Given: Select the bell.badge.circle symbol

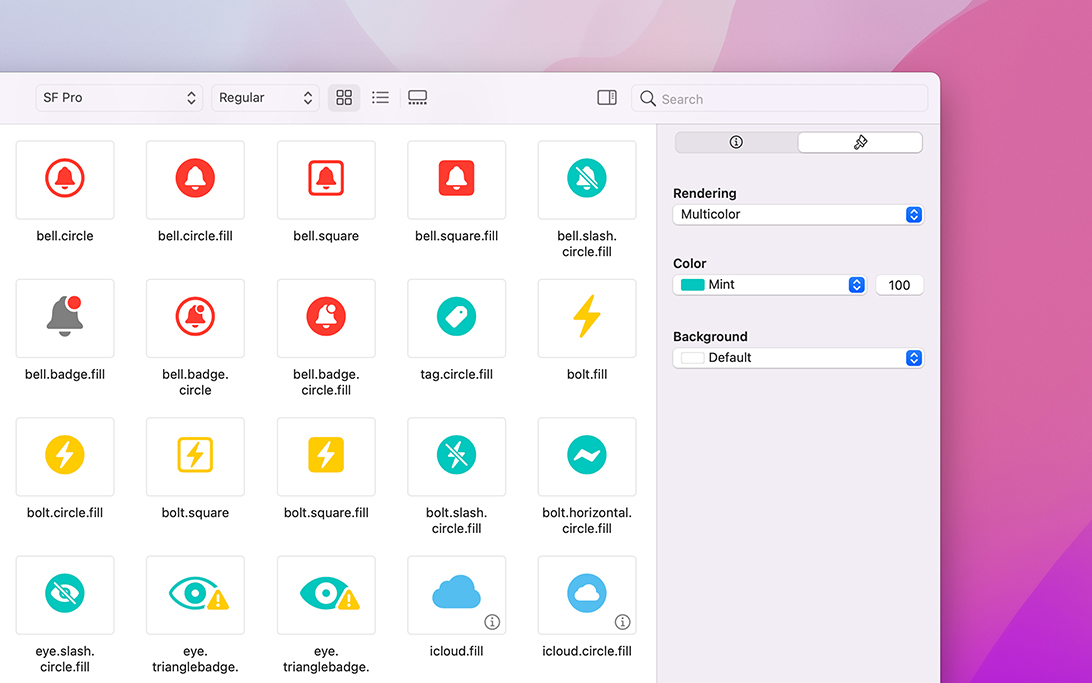Looking at the screenshot, I should (195, 318).
